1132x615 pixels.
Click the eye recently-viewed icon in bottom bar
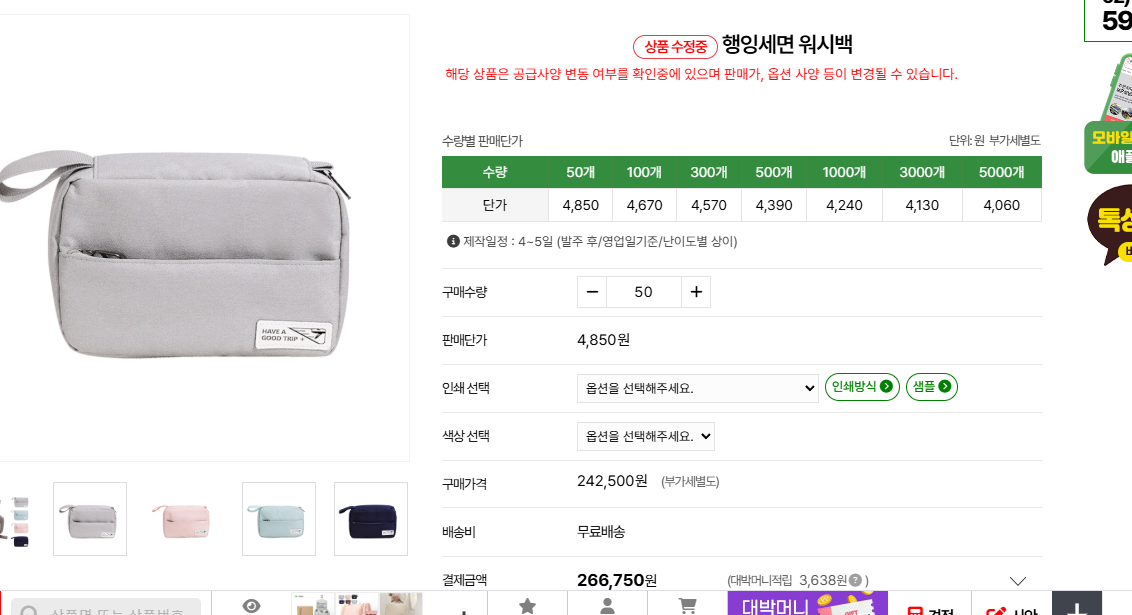click(x=251, y=605)
